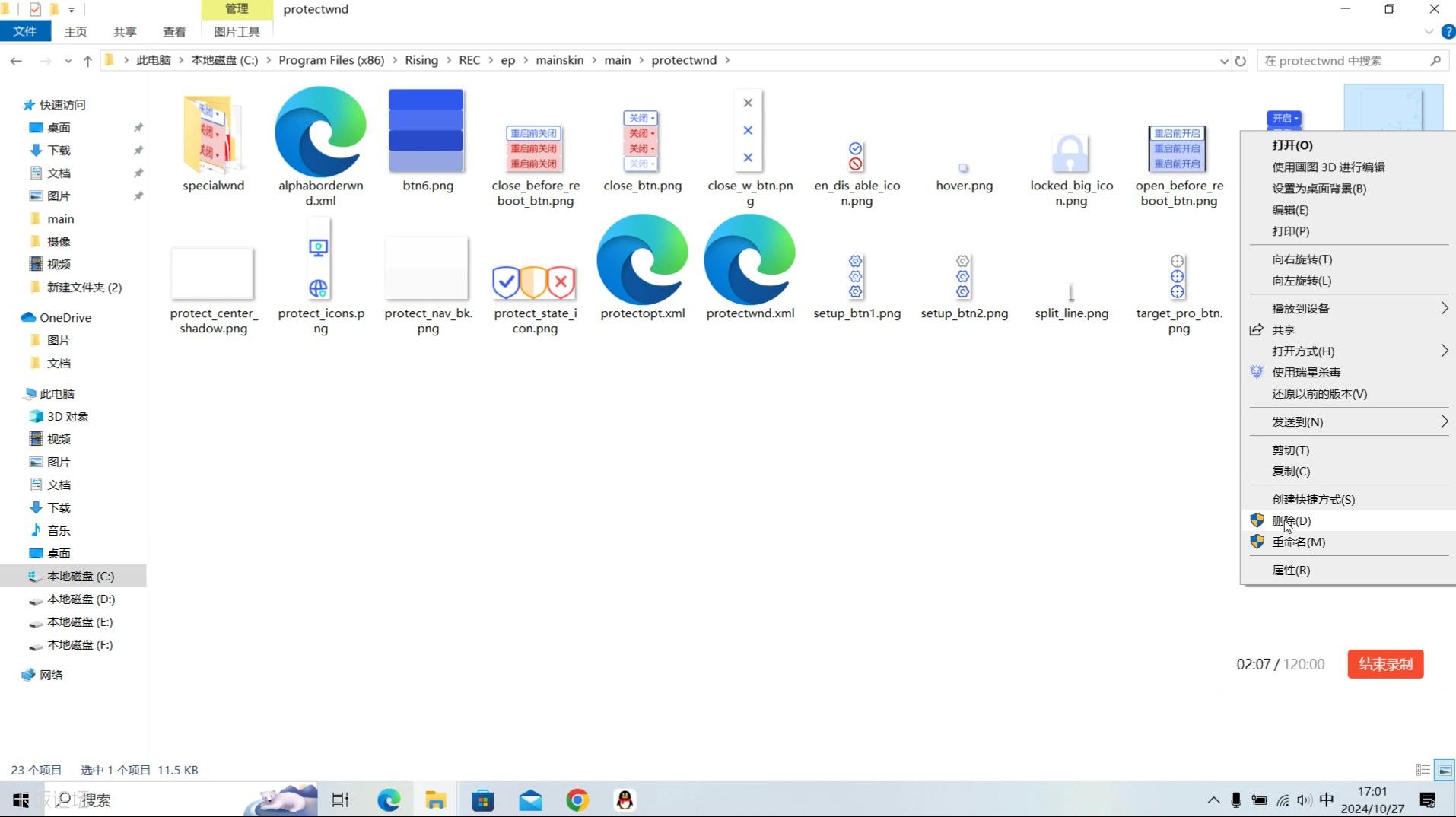Viewport: 1456px width, 817px height.
Task: Select the protect_state_icon.png file
Action: [535, 300]
